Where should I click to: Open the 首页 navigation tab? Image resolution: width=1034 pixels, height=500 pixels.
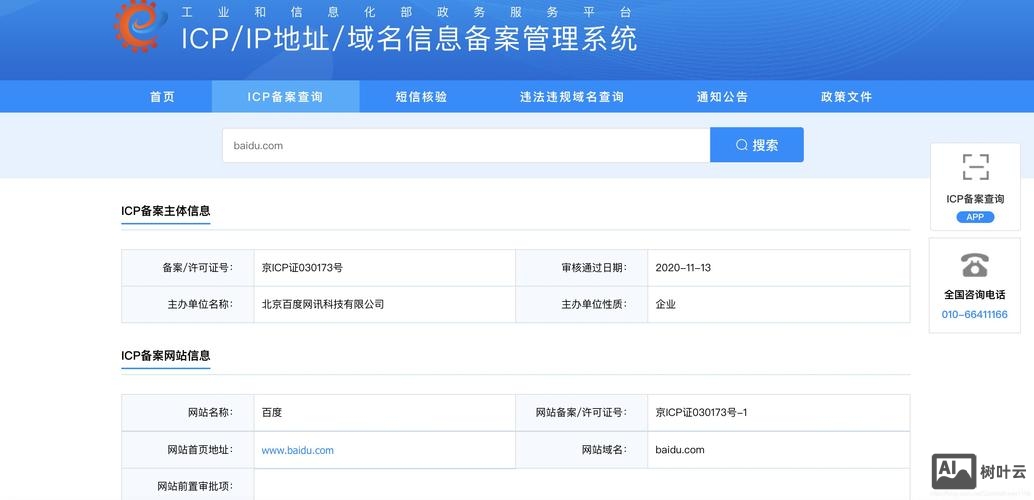click(x=163, y=97)
